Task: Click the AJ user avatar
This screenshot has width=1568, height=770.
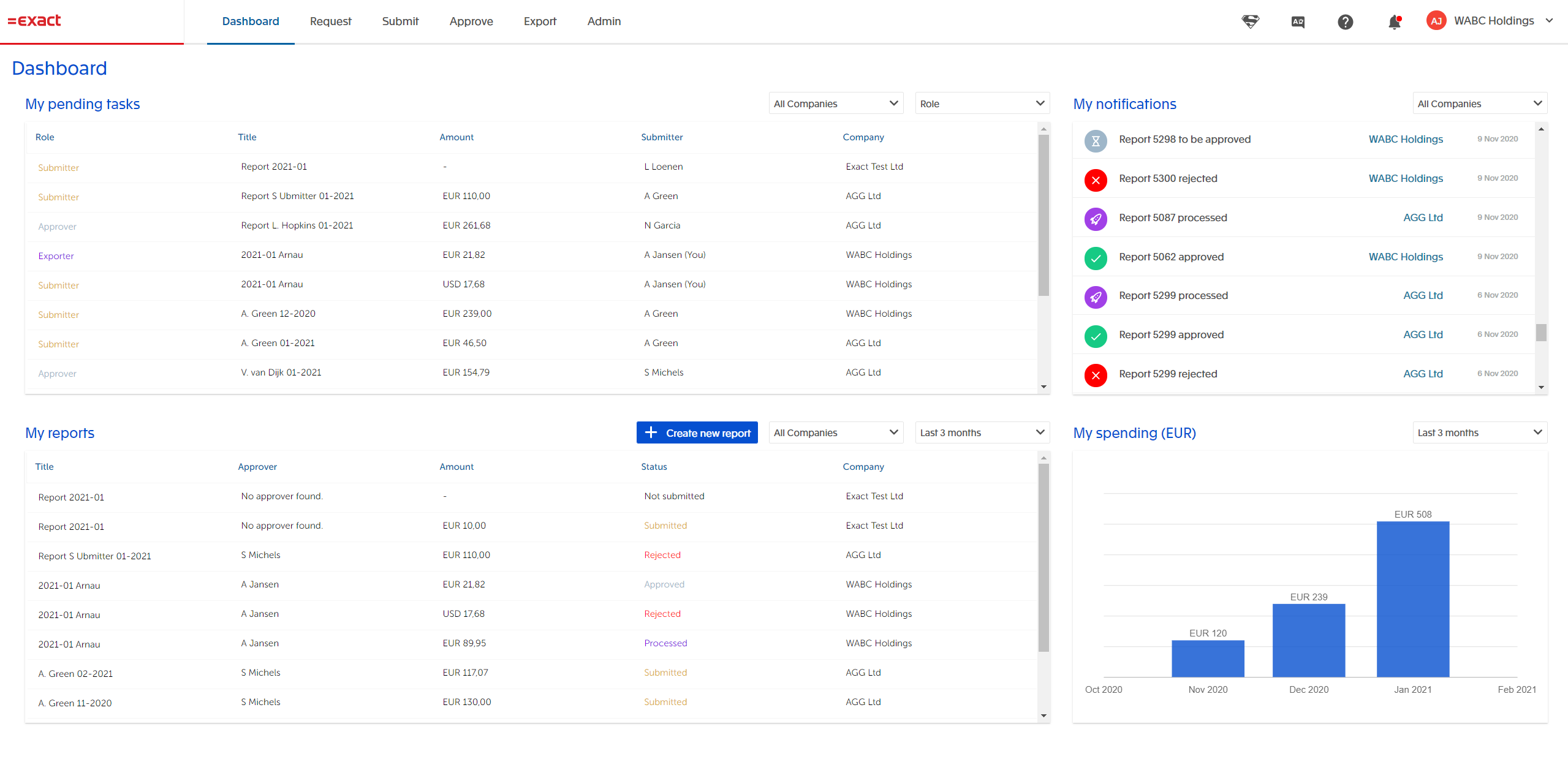Action: [1436, 21]
